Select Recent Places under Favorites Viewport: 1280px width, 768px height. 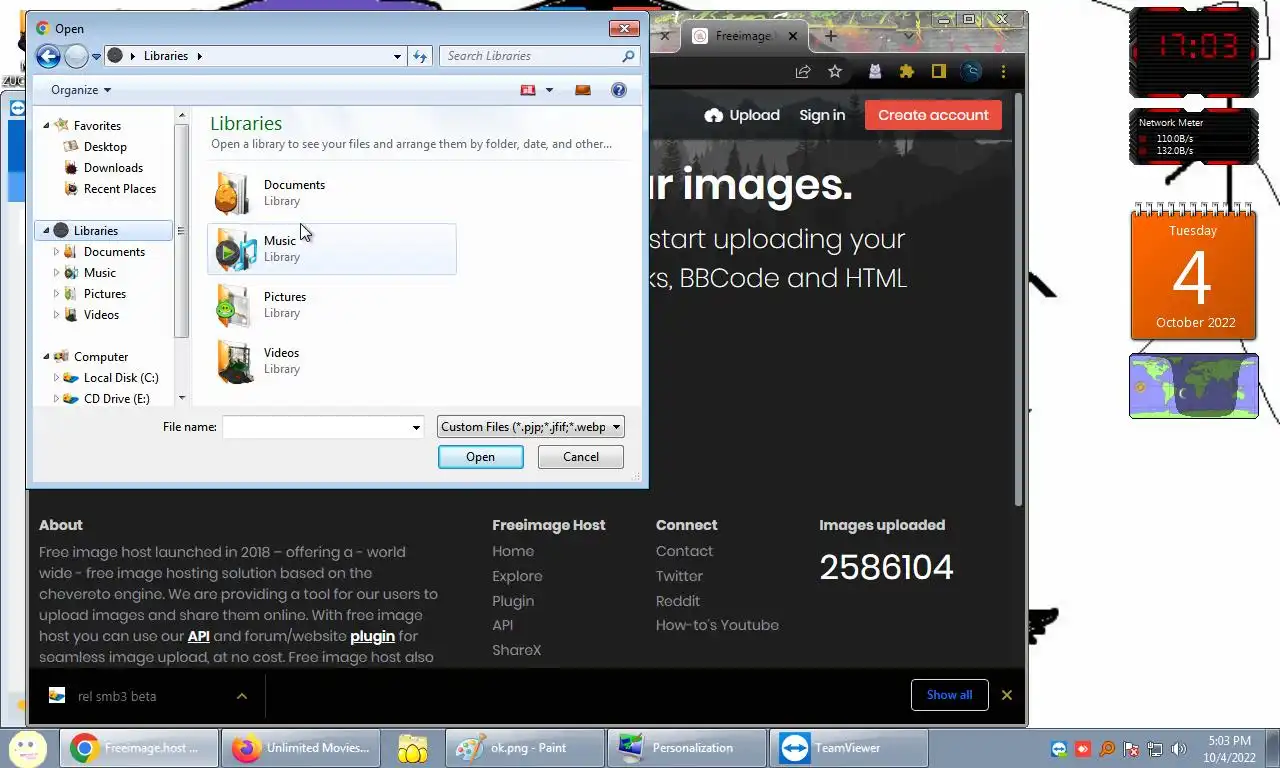click(120, 189)
